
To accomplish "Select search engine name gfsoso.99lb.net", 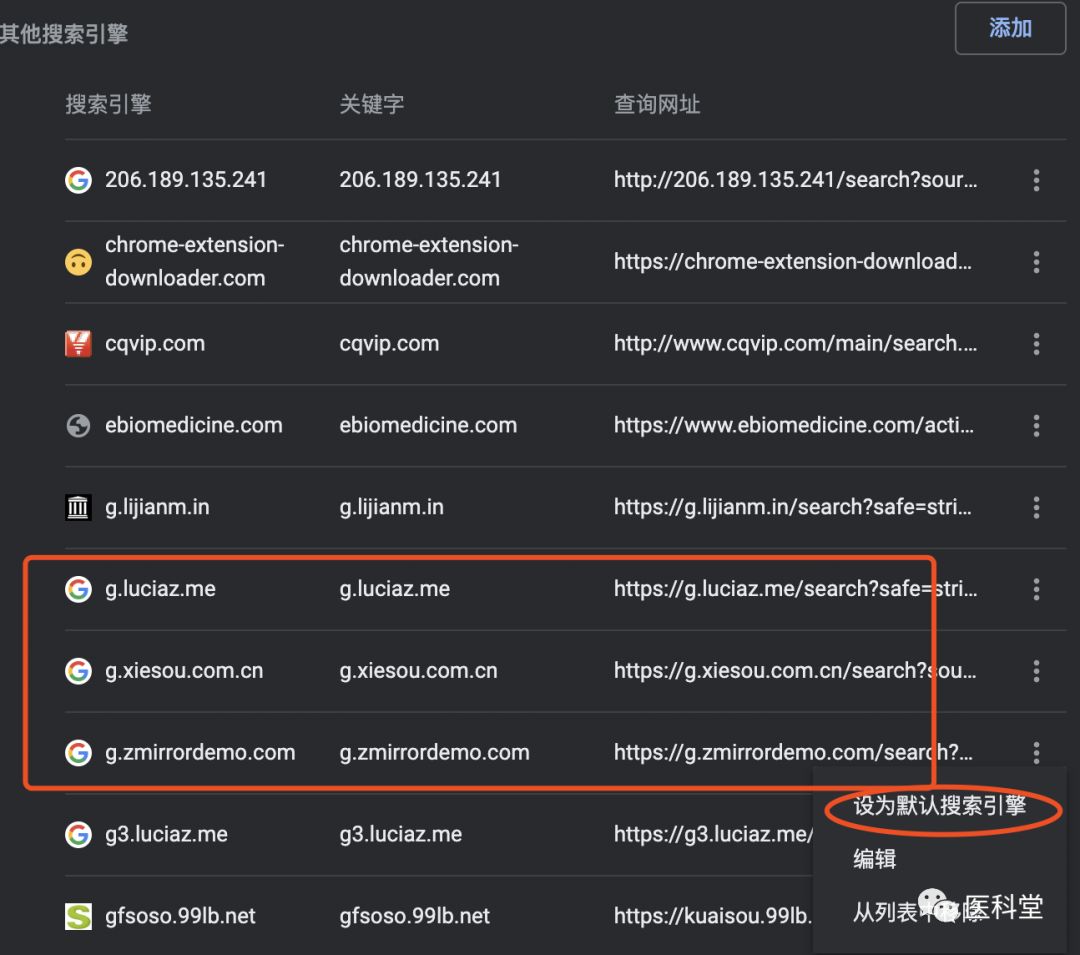I will pyautogui.click(x=180, y=916).
